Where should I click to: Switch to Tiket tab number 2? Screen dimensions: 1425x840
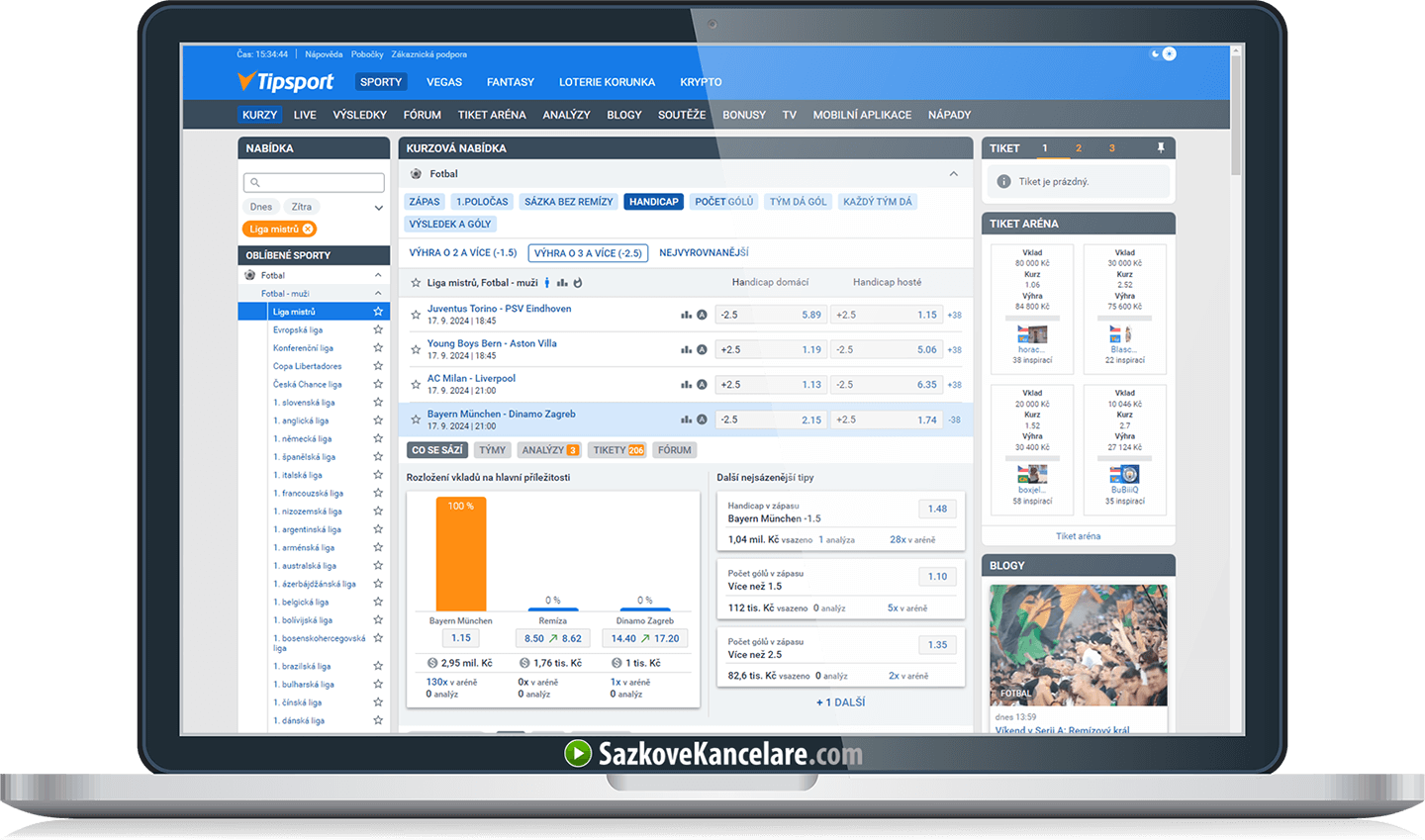point(1079,148)
